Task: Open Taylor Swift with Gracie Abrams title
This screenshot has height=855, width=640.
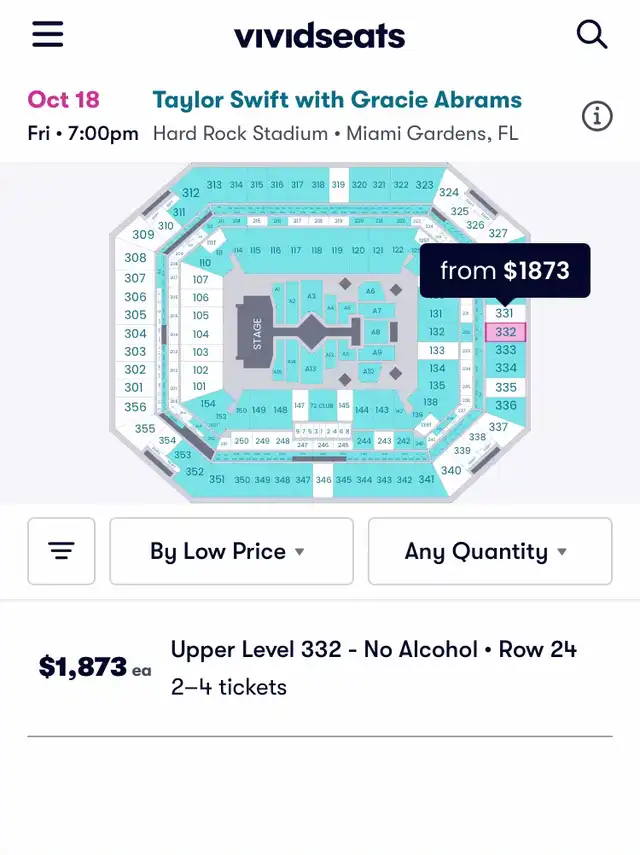Action: (x=337, y=100)
